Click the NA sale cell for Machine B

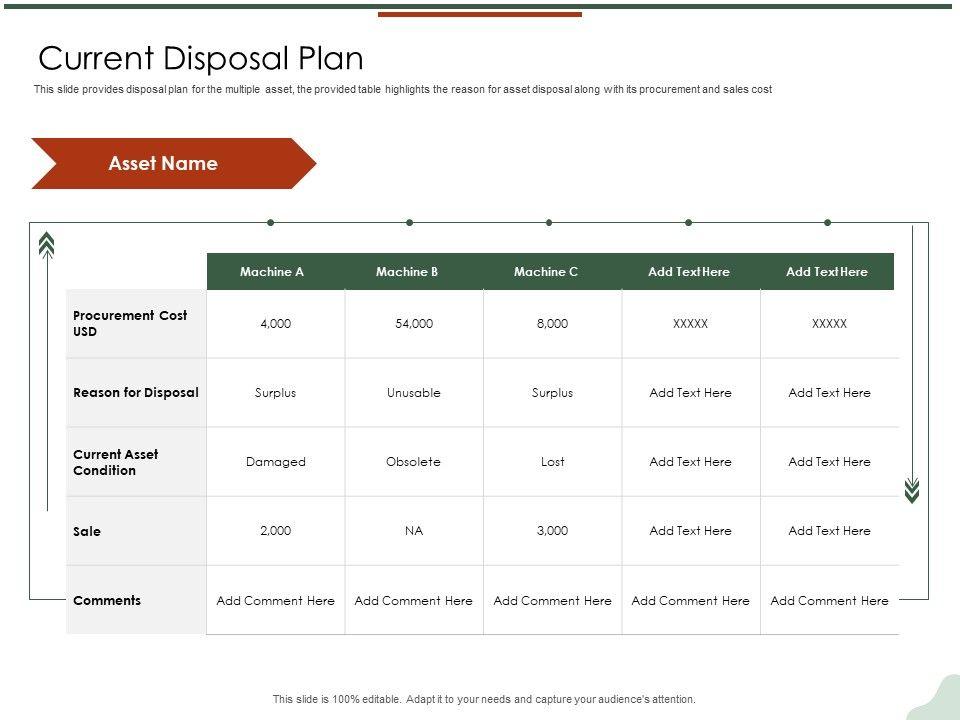coord(414,531)
